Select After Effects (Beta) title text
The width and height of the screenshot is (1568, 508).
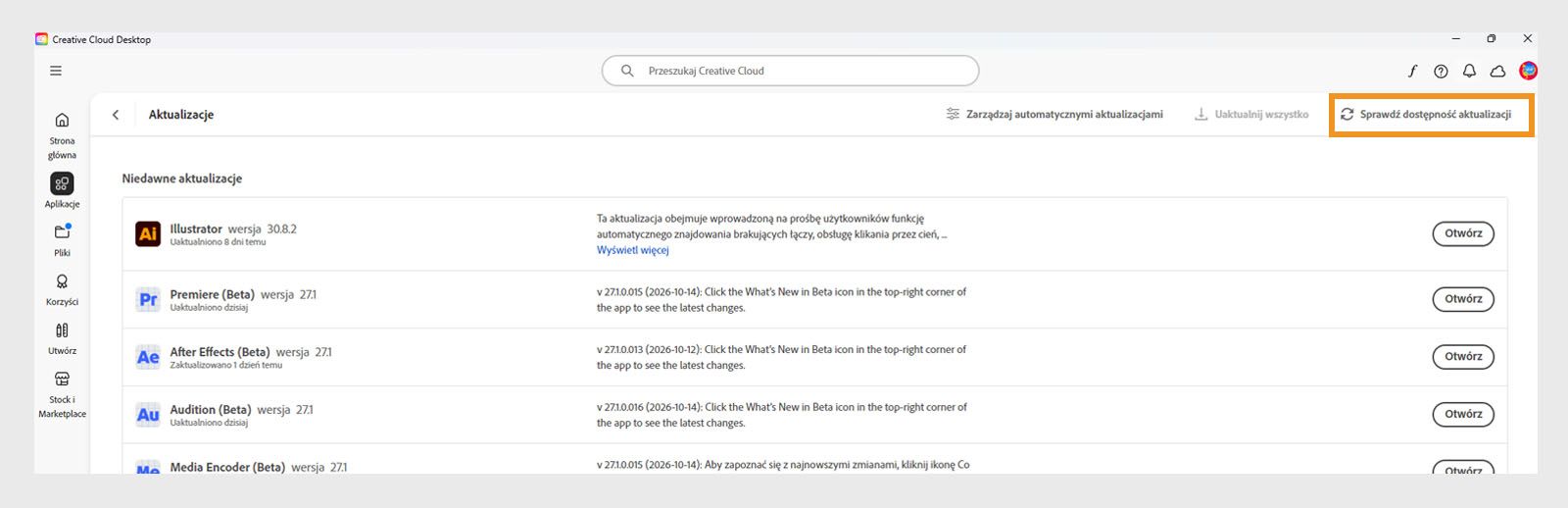click(221, 352)
